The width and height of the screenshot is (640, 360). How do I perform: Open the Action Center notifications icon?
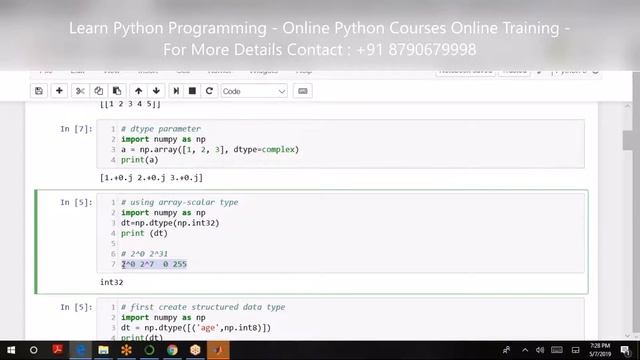(x=625, y=350)
